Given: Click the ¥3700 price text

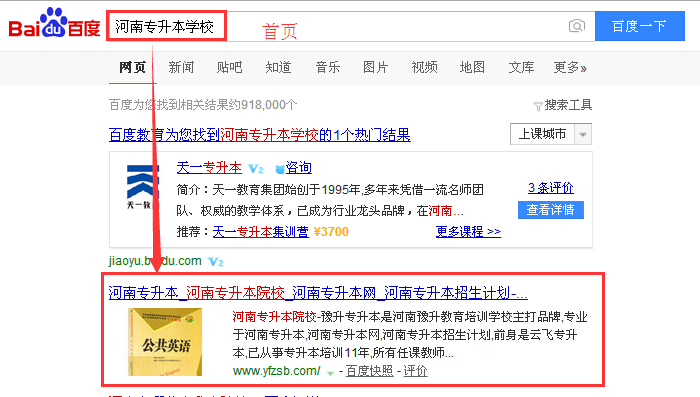Looking at the screenshot, I should (331, 232).
